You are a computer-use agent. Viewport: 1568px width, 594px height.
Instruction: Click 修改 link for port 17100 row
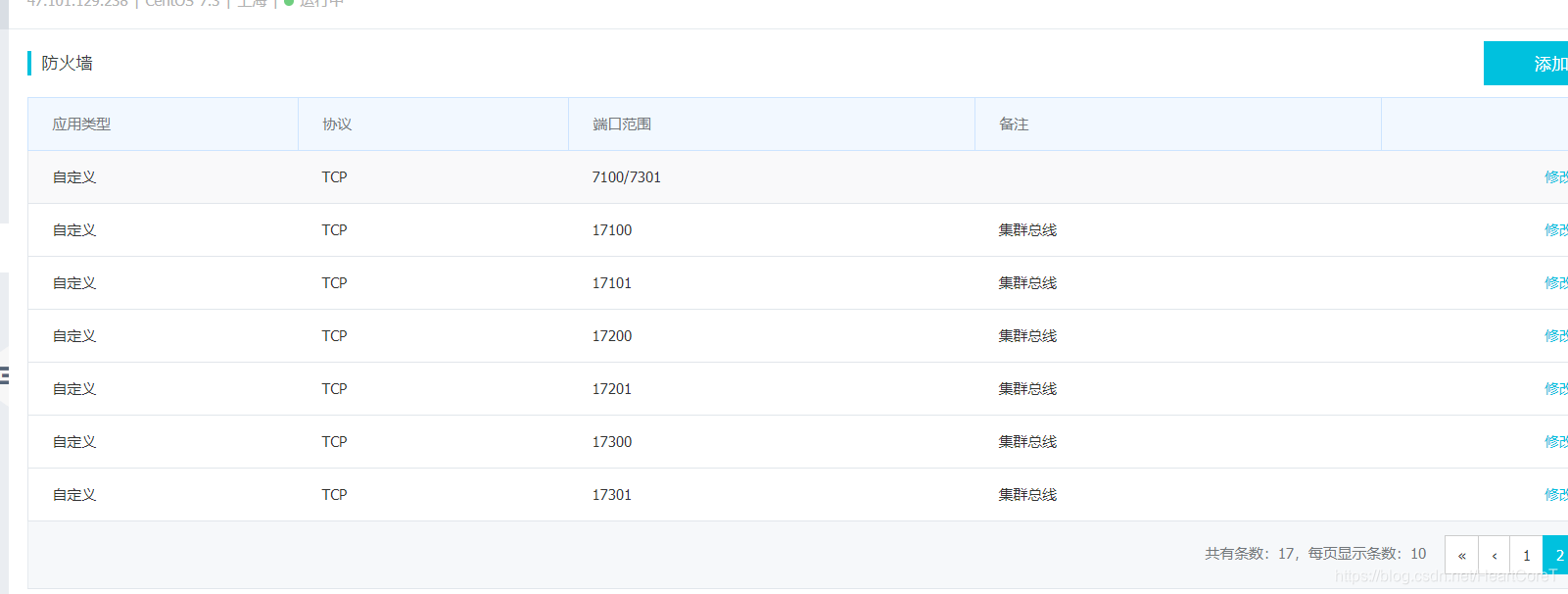[1556, 230]
